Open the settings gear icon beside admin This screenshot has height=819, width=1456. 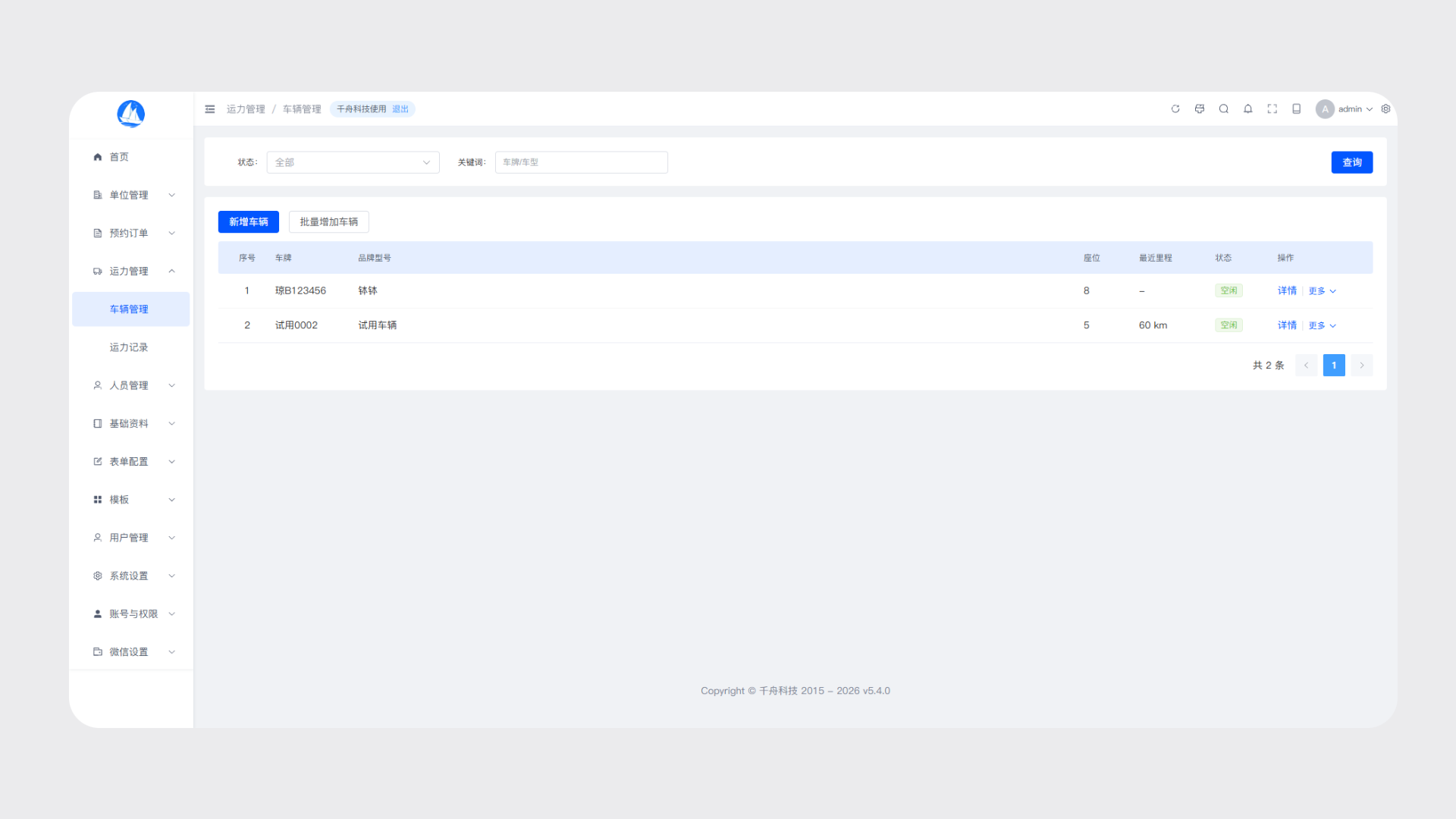click(1385, 109)
